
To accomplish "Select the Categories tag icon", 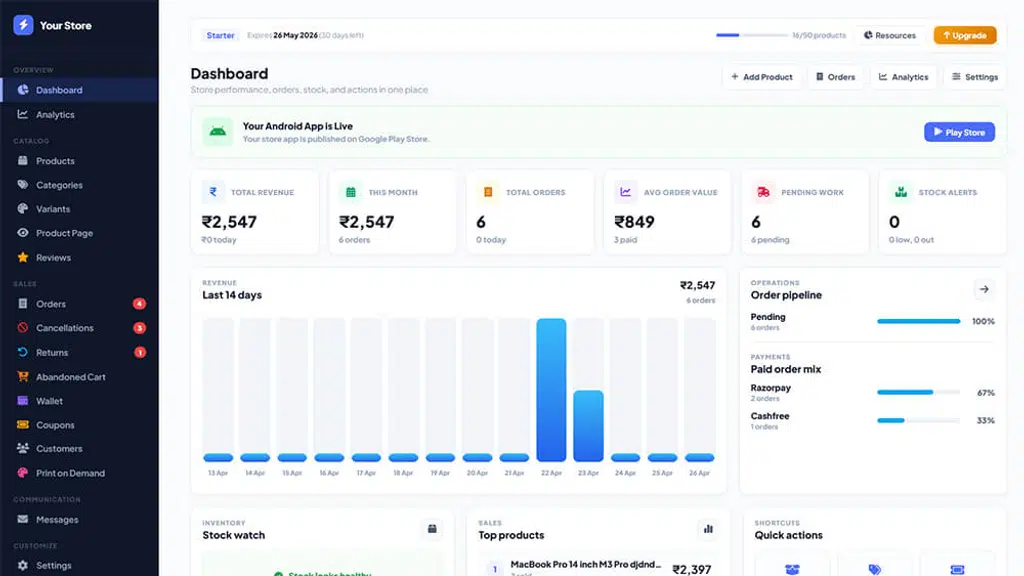I will tap(23, 185).
